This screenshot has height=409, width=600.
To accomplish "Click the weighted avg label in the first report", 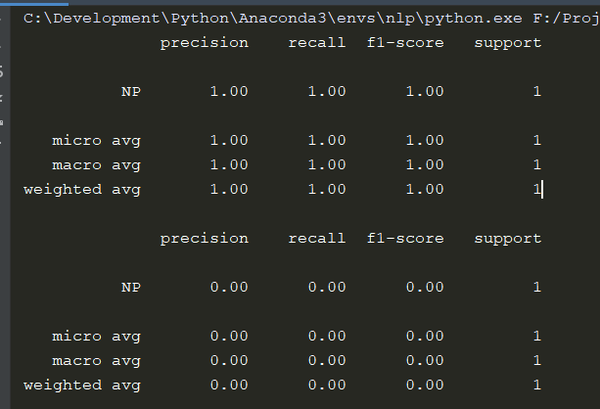I will [82, 189].
